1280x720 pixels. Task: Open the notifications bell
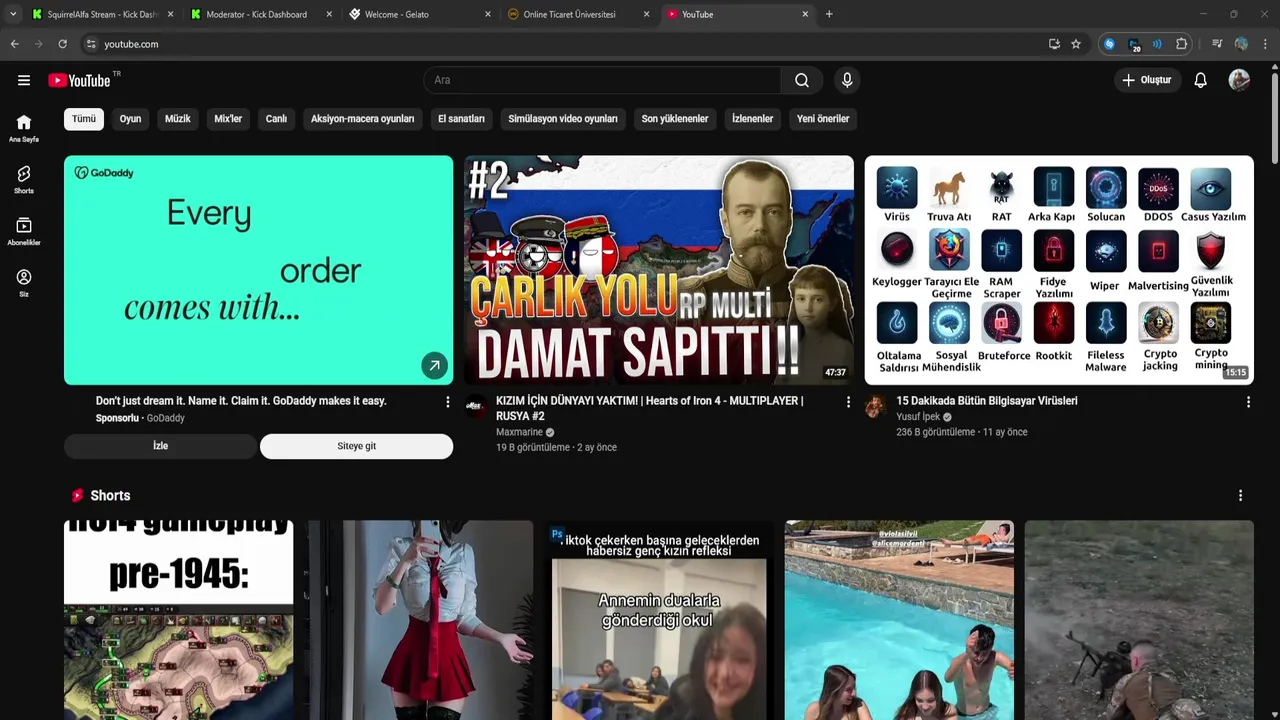click(x=1200, y=80)
